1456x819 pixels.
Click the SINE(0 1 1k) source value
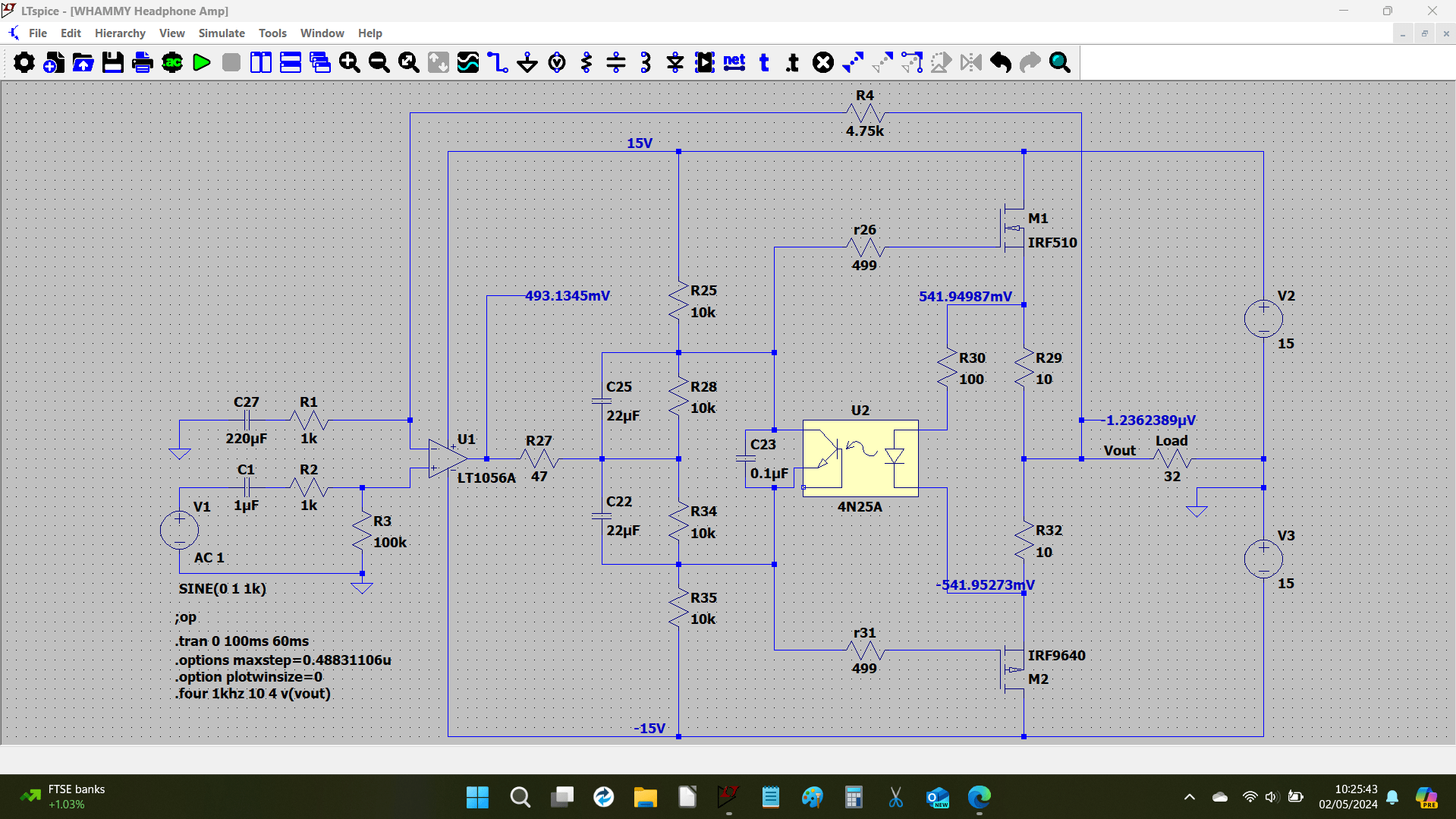(222, 589)
